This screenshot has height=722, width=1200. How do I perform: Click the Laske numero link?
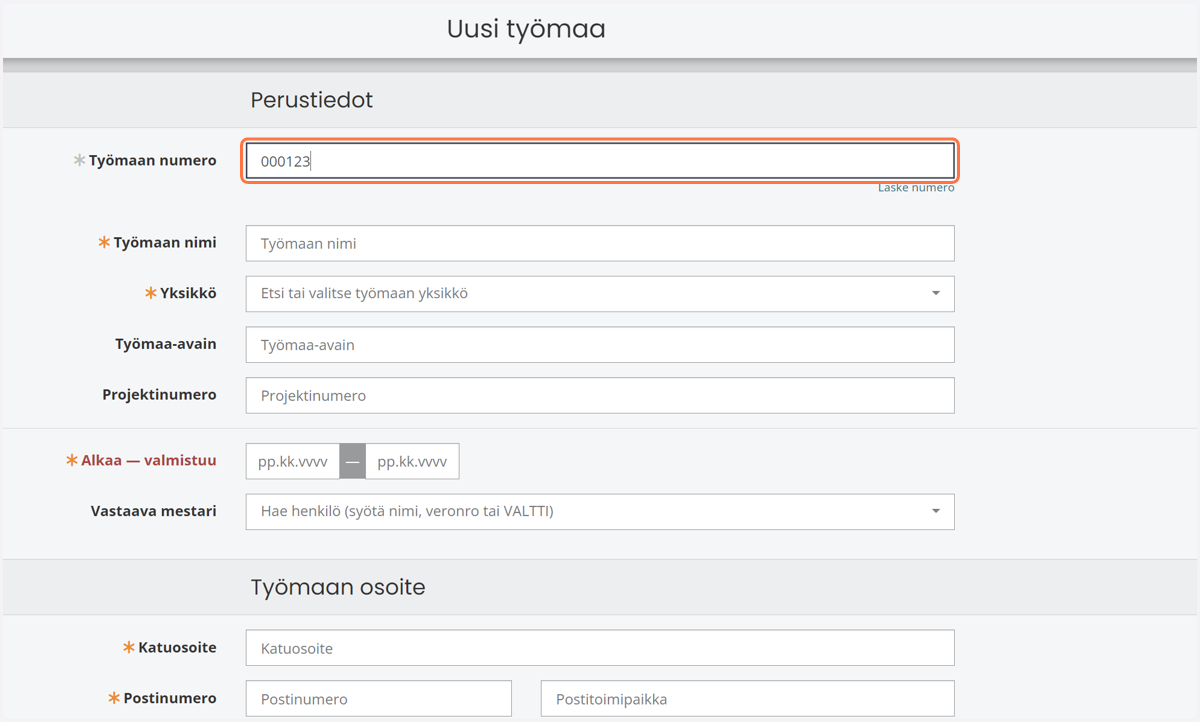pos(916,188)
